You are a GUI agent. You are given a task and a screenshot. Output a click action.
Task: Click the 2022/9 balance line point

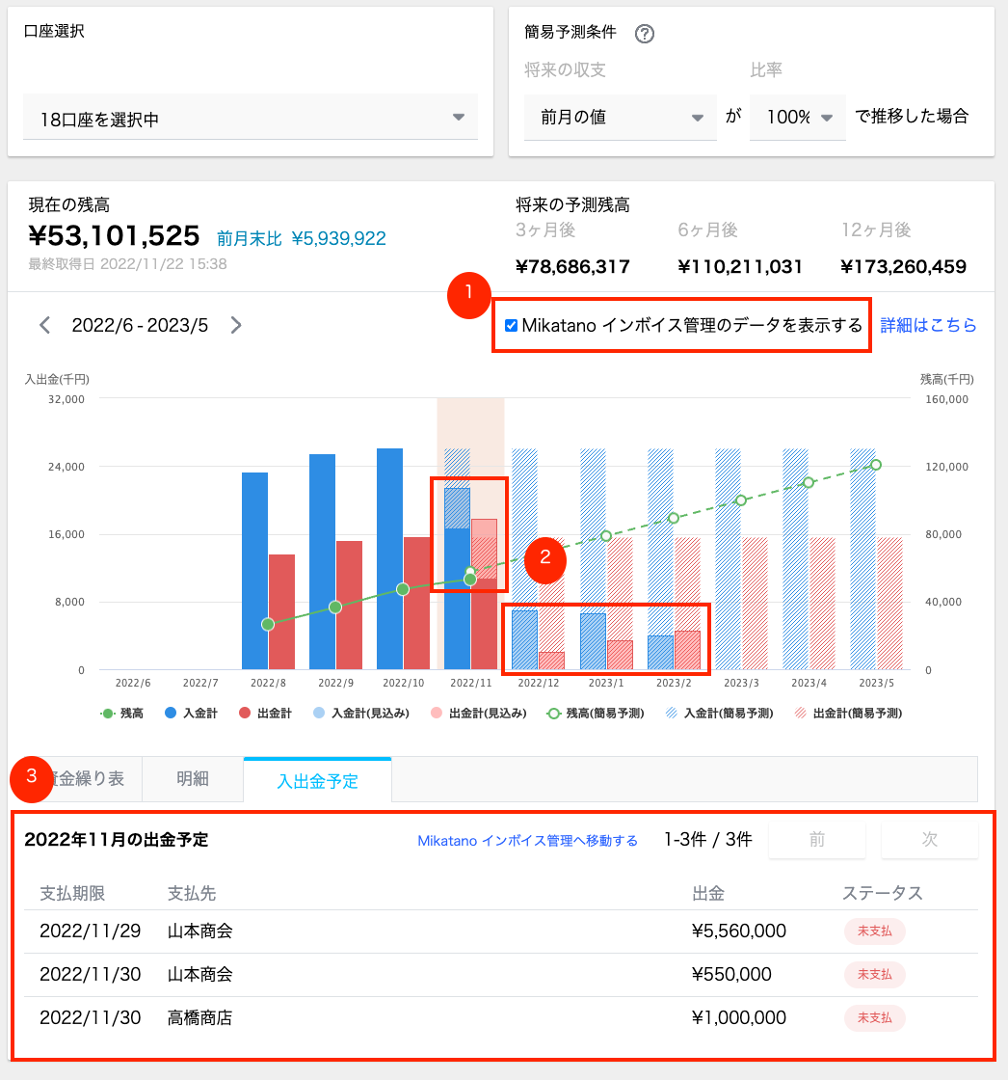click(335, 607)
